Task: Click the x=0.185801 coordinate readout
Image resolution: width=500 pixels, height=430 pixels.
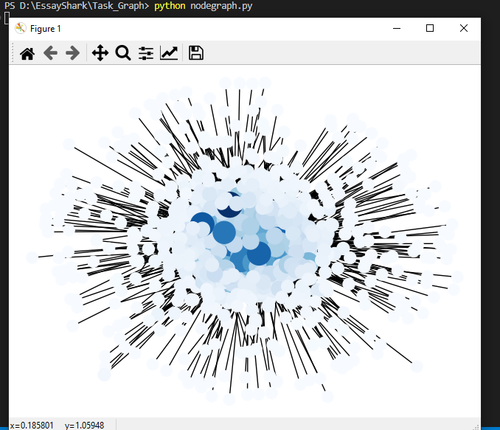Action: [x=32, y=425]
